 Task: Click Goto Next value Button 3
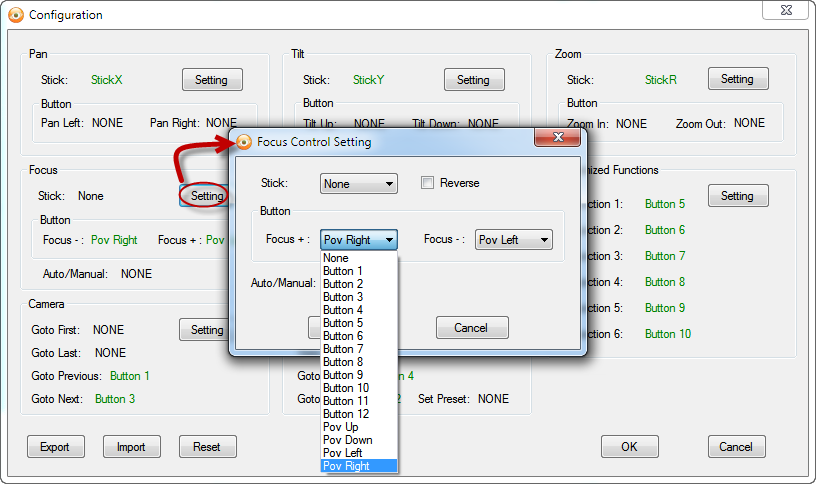pos(115,399)
